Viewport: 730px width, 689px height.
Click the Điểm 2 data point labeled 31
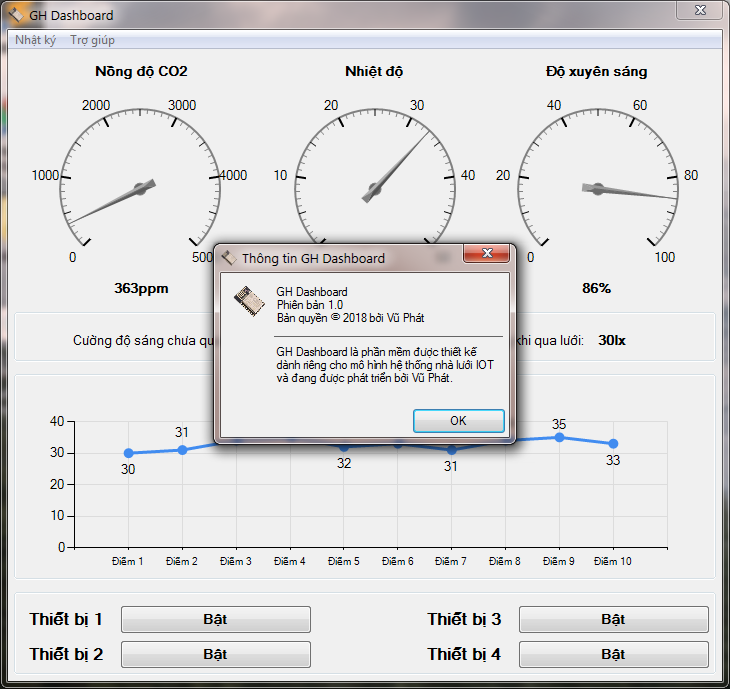tap(182, 450)
